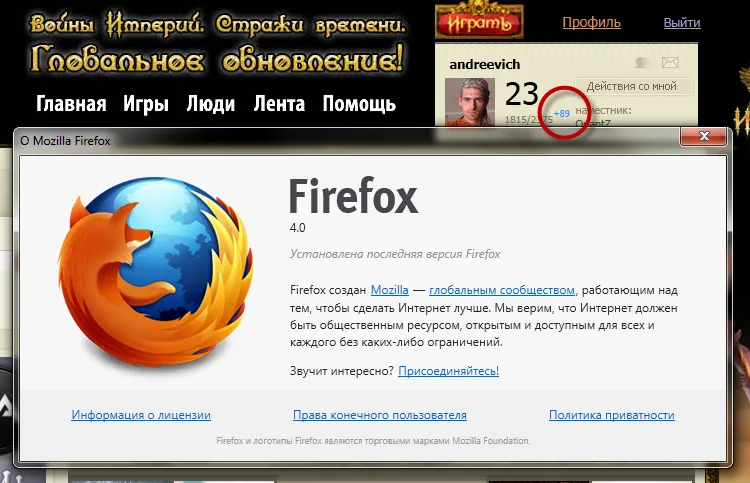The image size is (750, 483).
Task: Click the version number 4.0
Action: [298, 228]
